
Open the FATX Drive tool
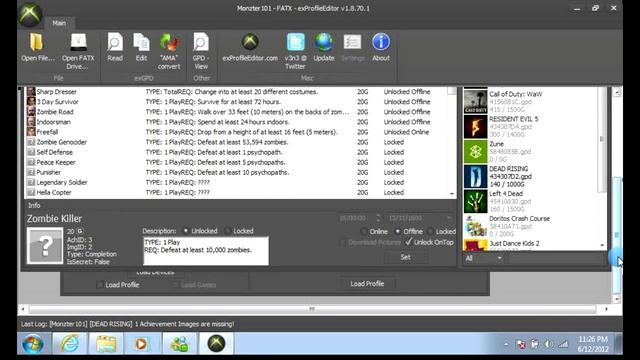(x=78, y=42)
